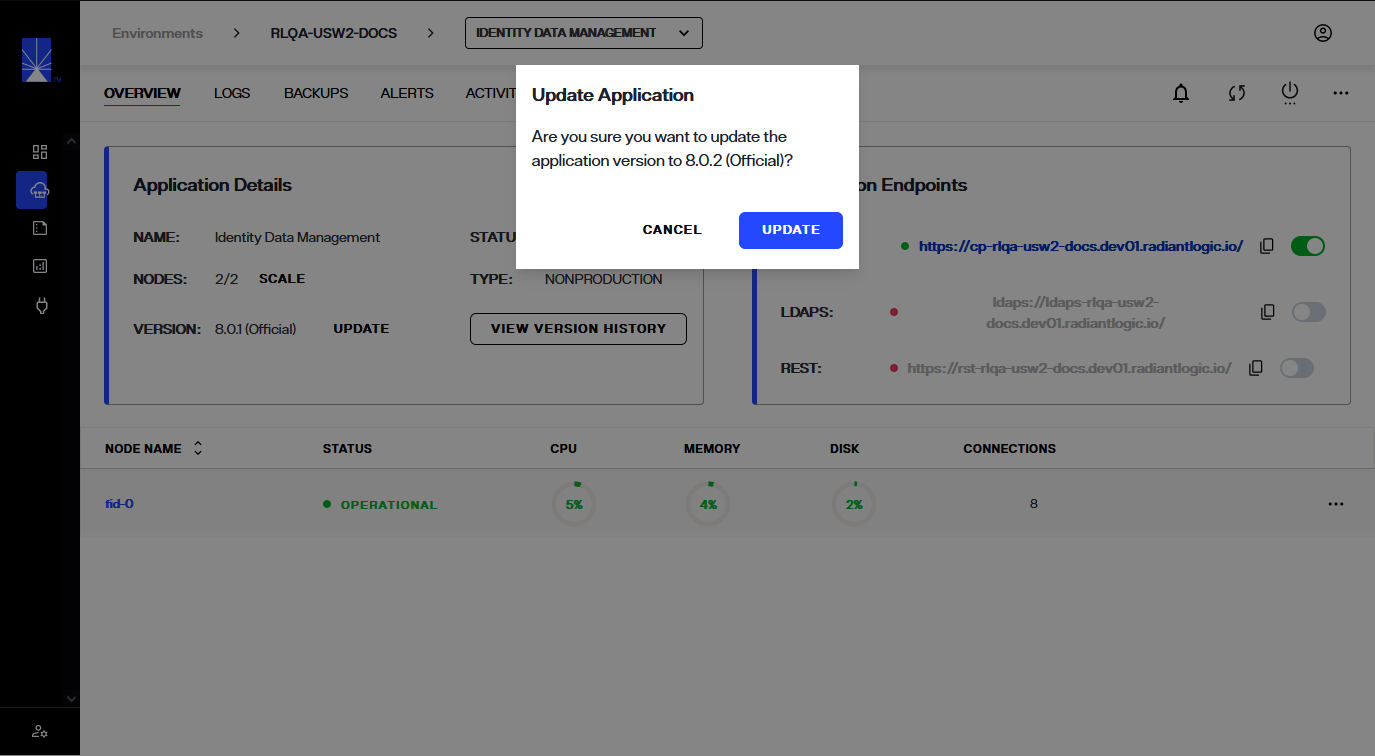The width and height of the screenshot is (1375, 756).
Task: Go to RLQA-USW2-DOCS breadcrumb
Action: click(334, 33)
